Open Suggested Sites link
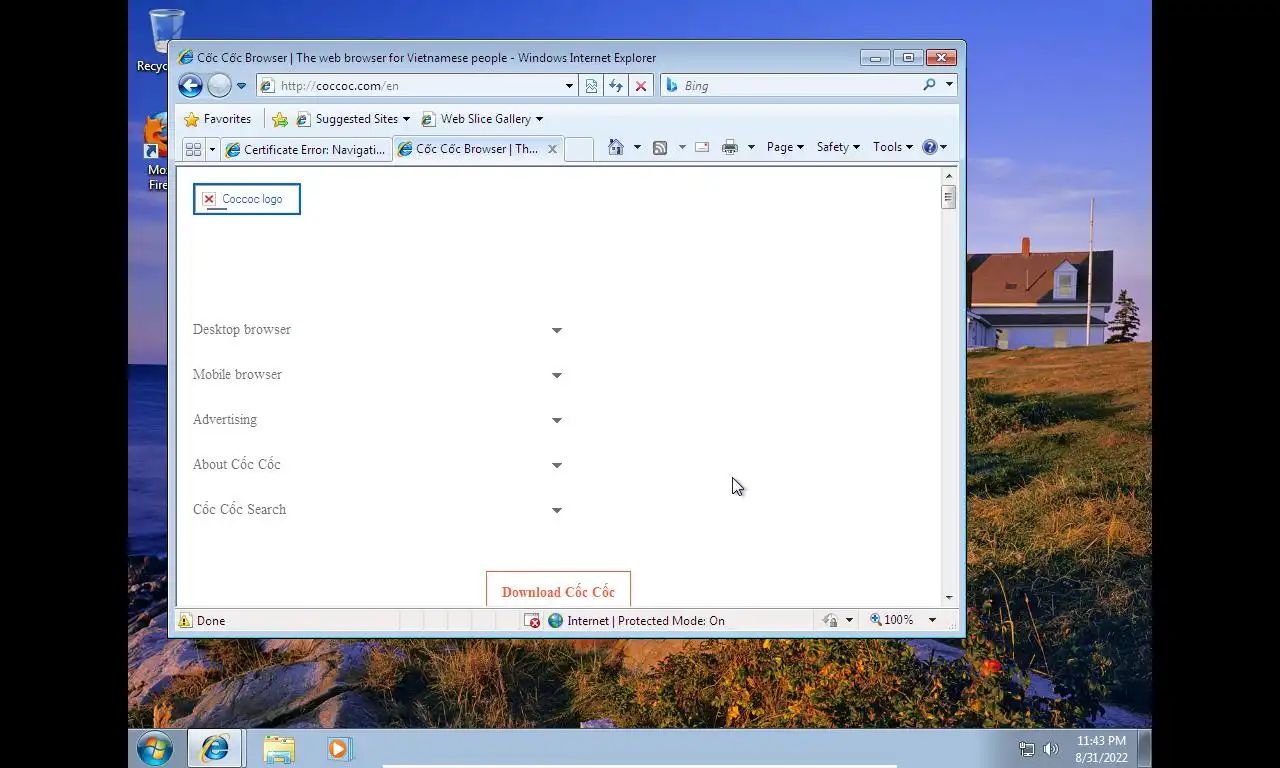 tap(354, 119)
